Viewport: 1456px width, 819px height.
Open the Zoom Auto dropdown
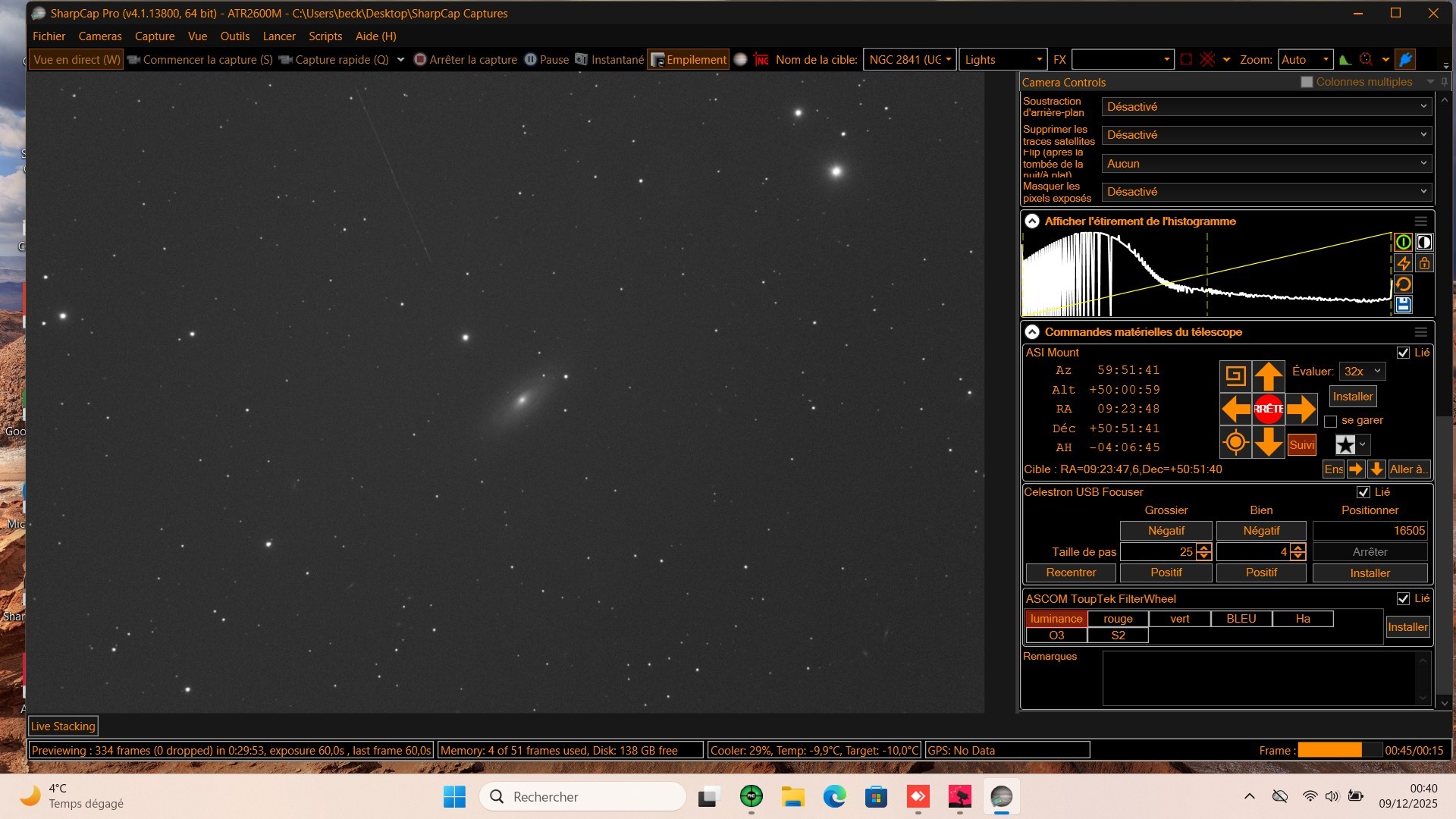point(1304,59)
